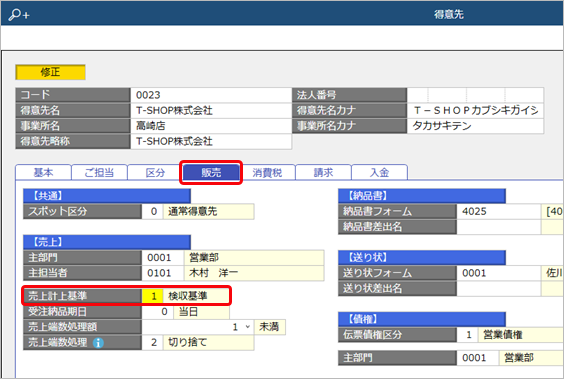Click the 木村 洋一 name text
564x379 pixels.
213,273
